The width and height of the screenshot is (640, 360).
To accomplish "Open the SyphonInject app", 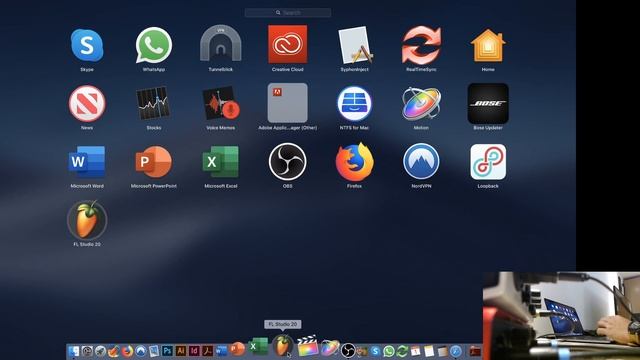I will click(355, 45).
